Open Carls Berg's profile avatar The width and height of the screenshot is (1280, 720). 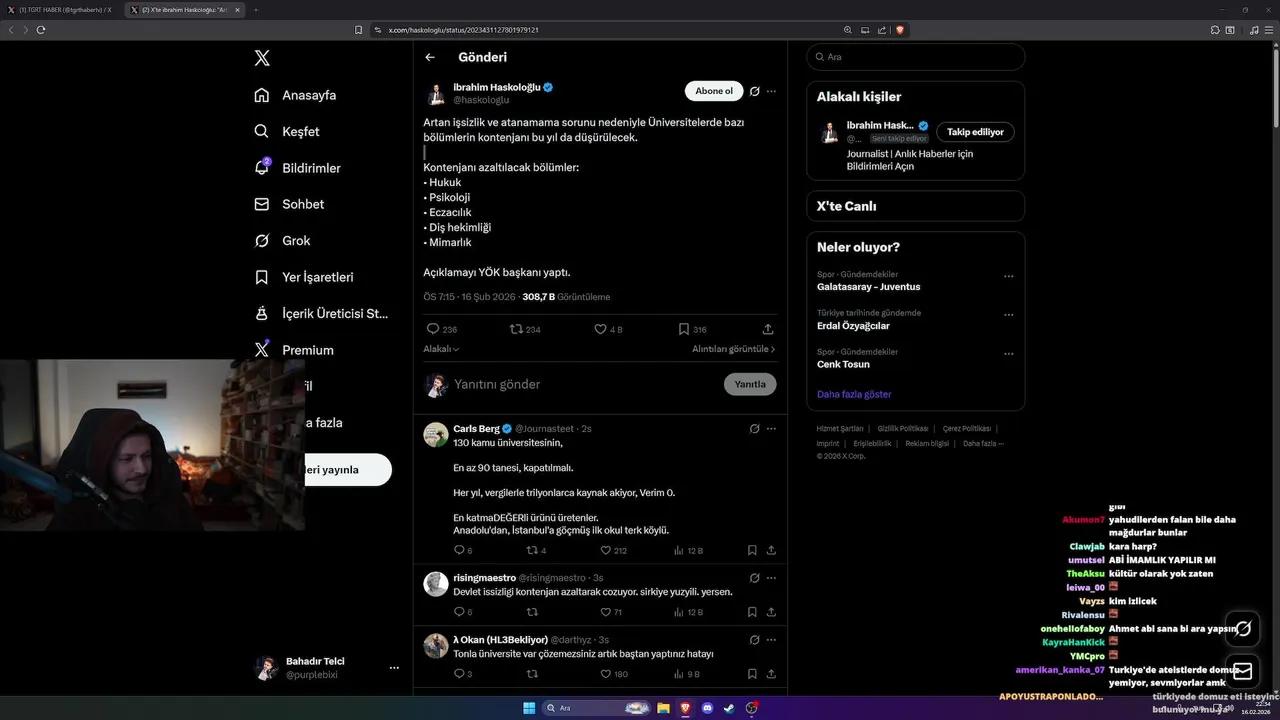(436, 434)
